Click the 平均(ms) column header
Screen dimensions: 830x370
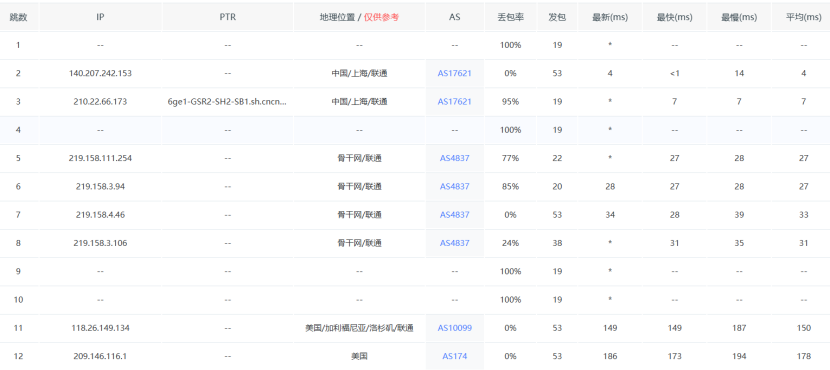[804, 17]
